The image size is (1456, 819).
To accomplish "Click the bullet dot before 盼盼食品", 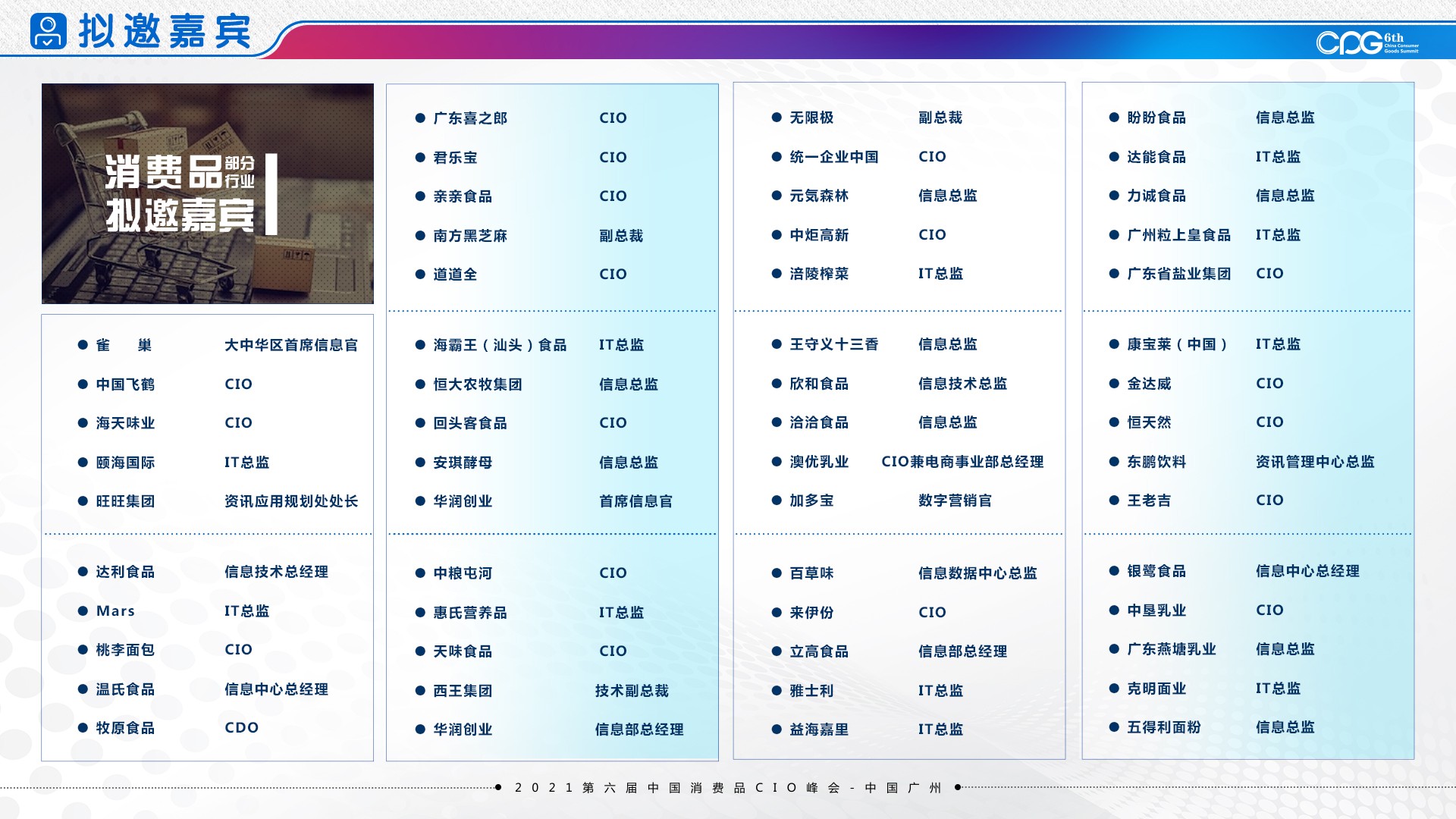I will point(1114,118).
